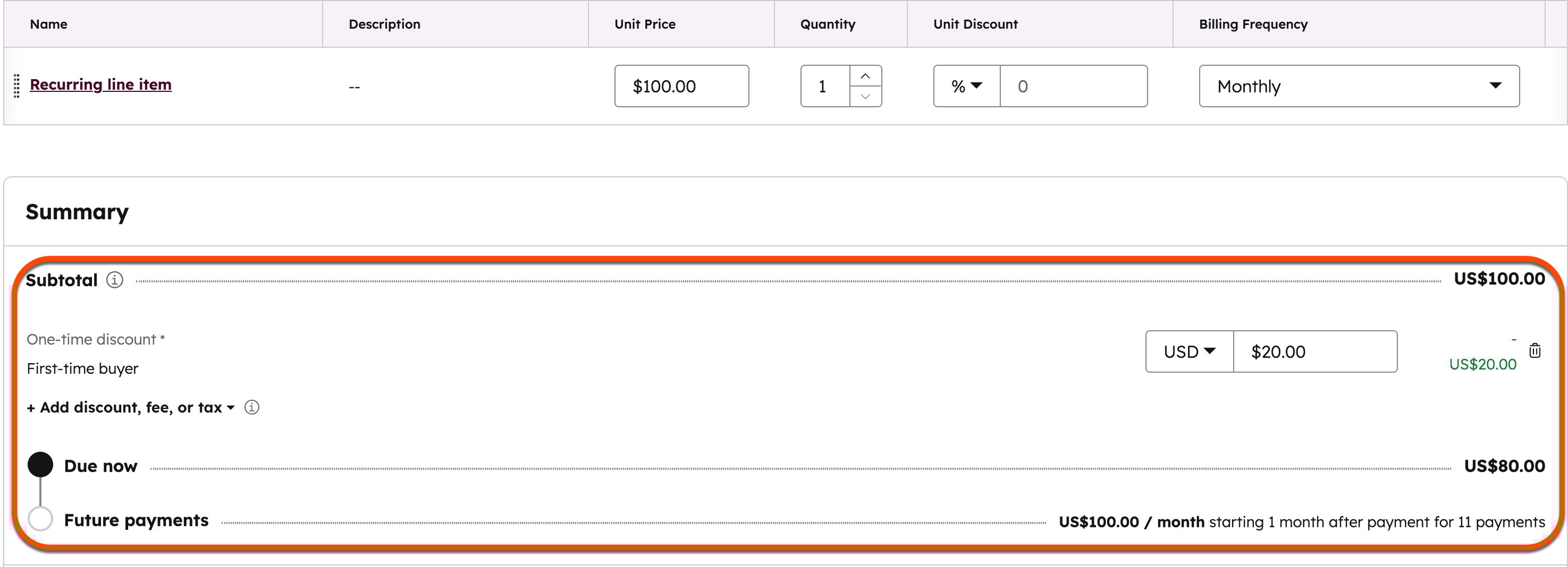
Task: Click the Due now timeline marker
Action: point(40,465)
